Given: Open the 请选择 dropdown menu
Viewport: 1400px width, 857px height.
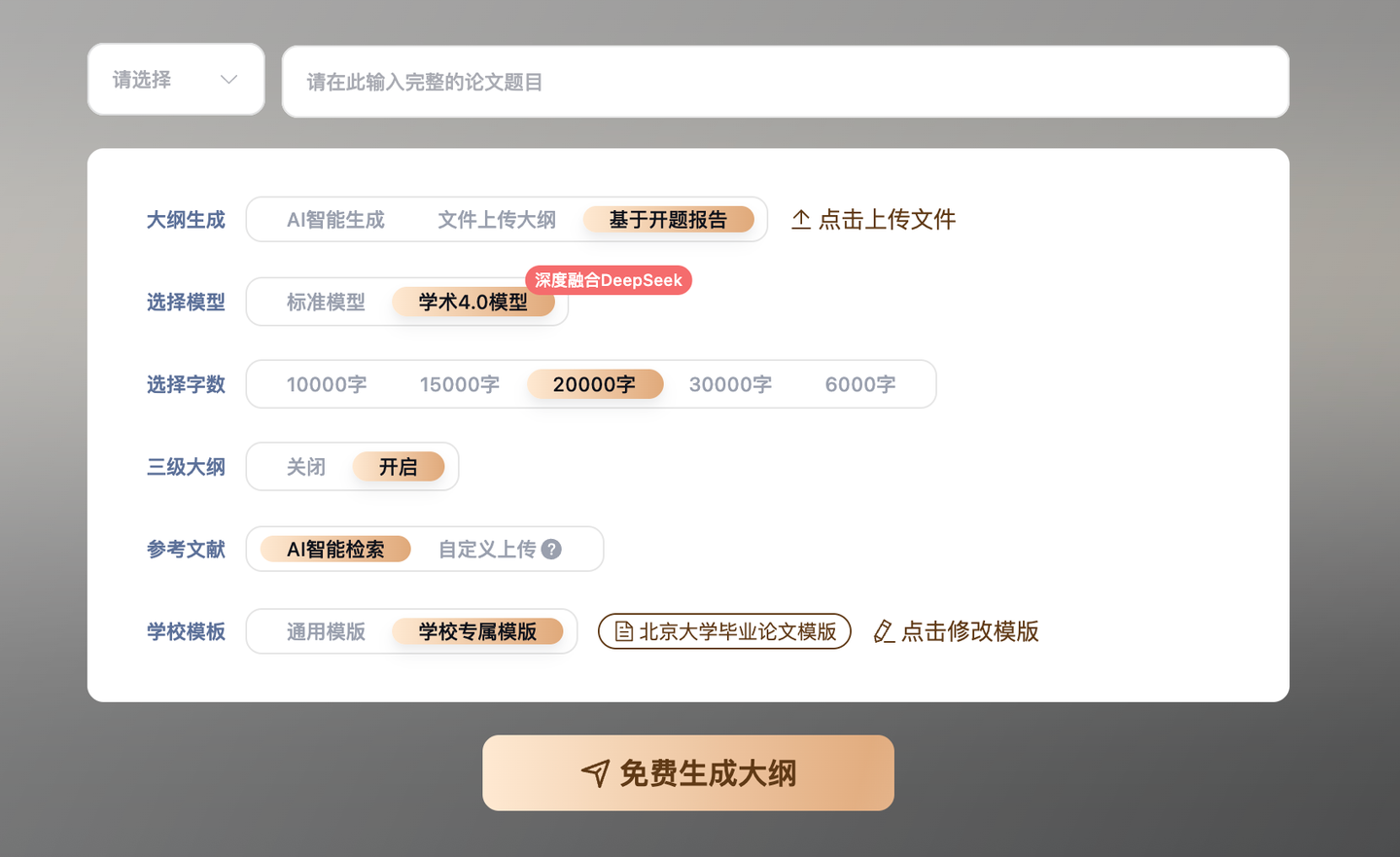Looking at the screenshot, I should [x=176, y=79].
